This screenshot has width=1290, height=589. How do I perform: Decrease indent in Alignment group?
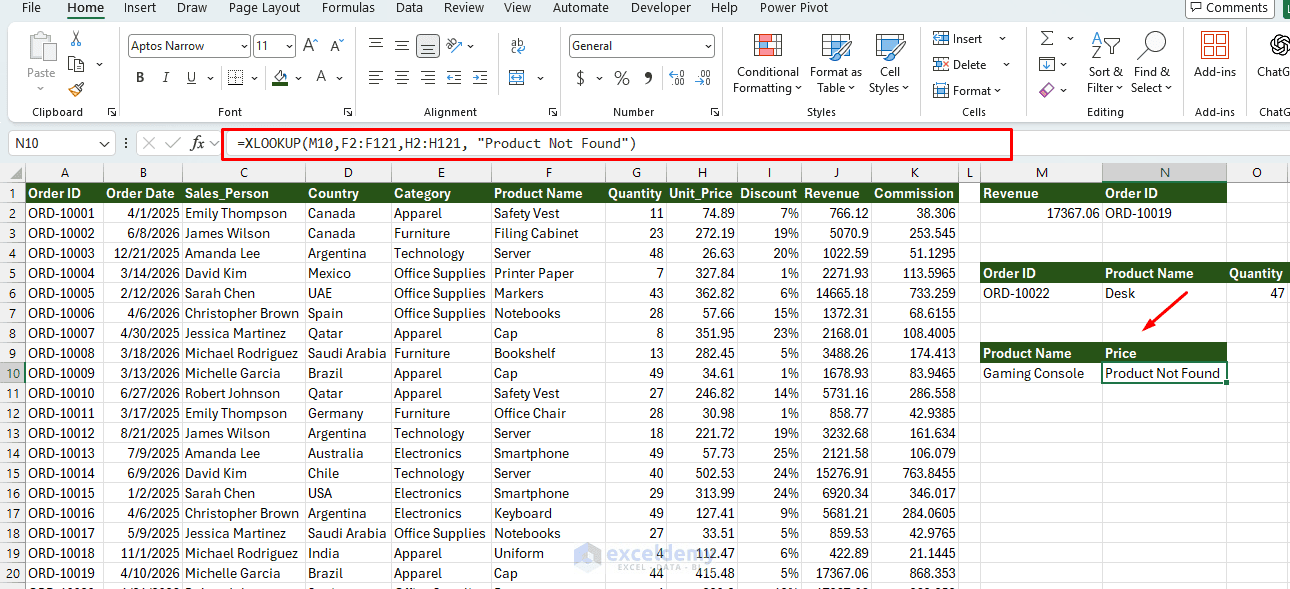tap(455, 77)
